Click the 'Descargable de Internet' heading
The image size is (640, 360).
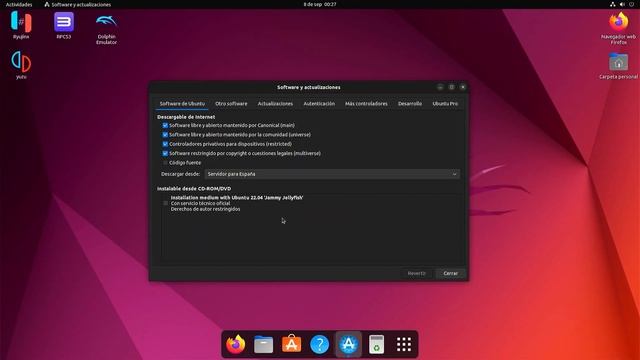pos(186,117)
